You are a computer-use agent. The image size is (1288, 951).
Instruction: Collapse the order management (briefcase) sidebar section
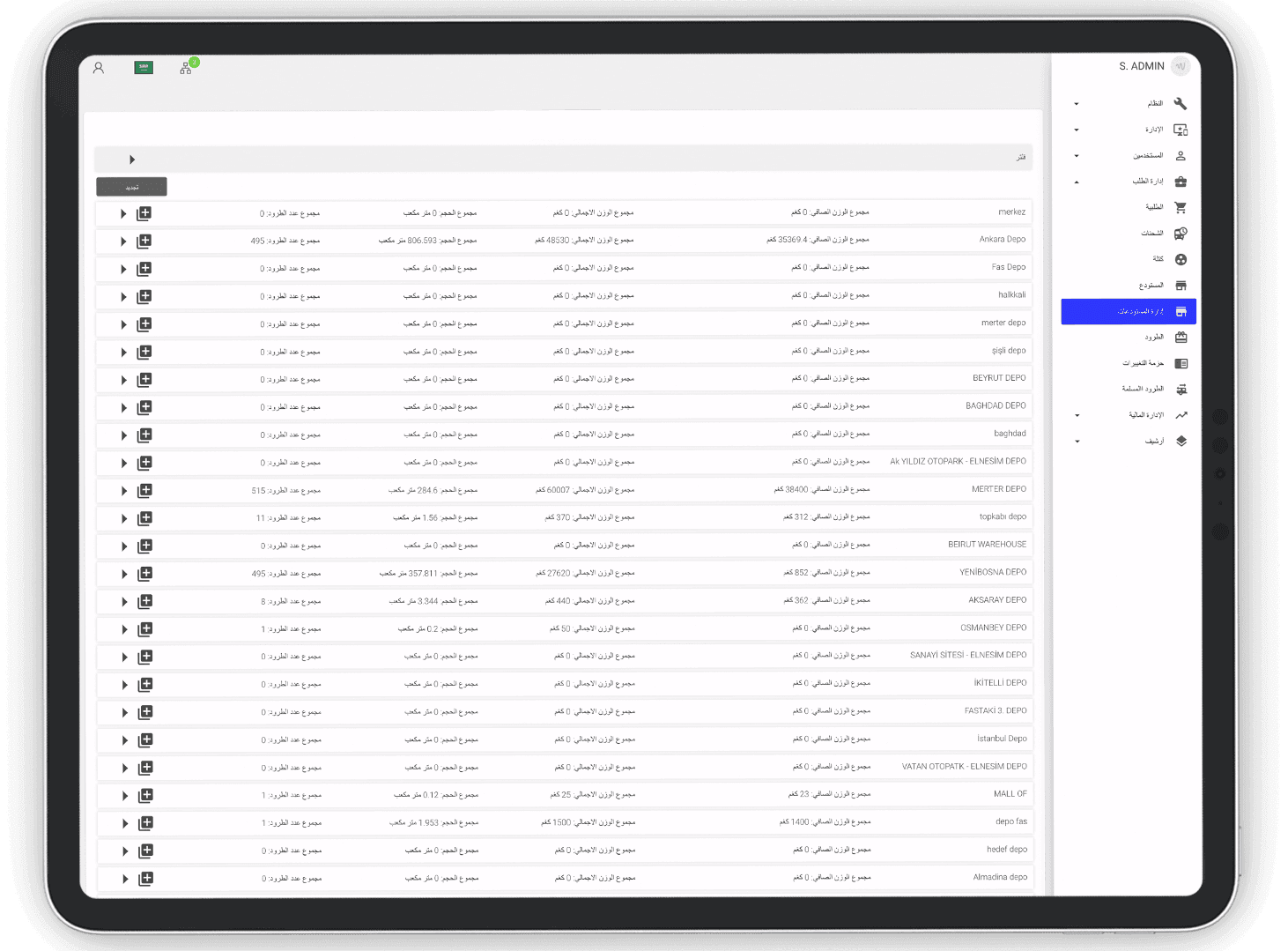pyautogui.click(x=1077, y=182)
